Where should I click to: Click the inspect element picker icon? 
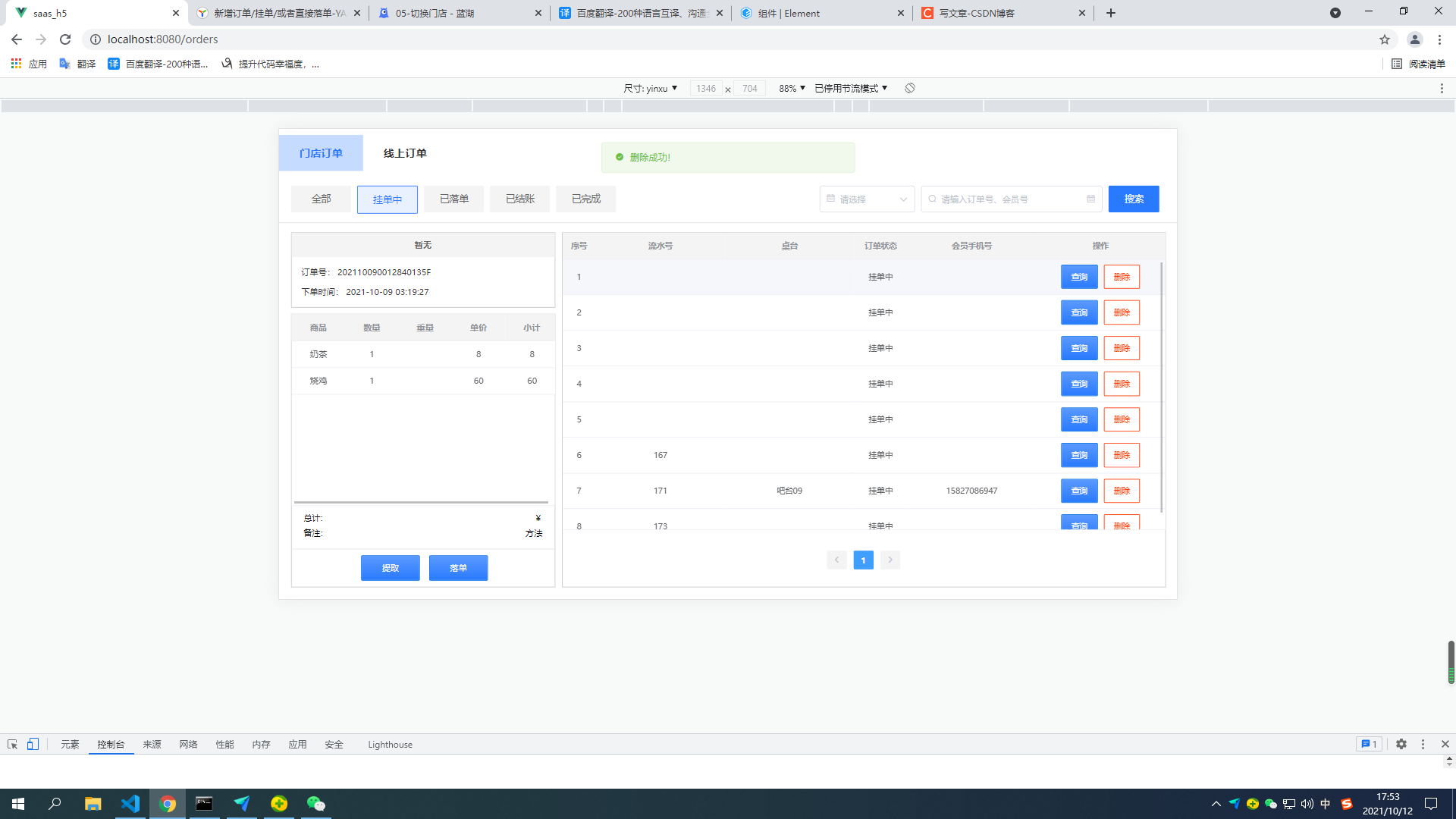[x=12, y=744]
